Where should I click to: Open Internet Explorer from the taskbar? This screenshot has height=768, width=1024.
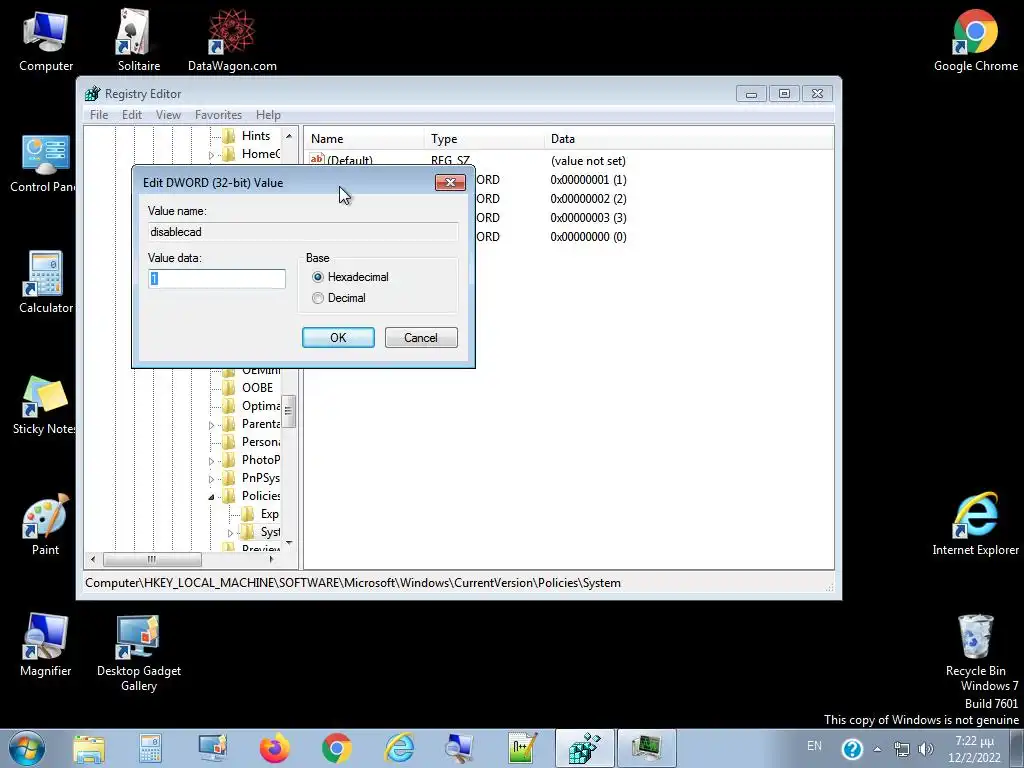399,748
